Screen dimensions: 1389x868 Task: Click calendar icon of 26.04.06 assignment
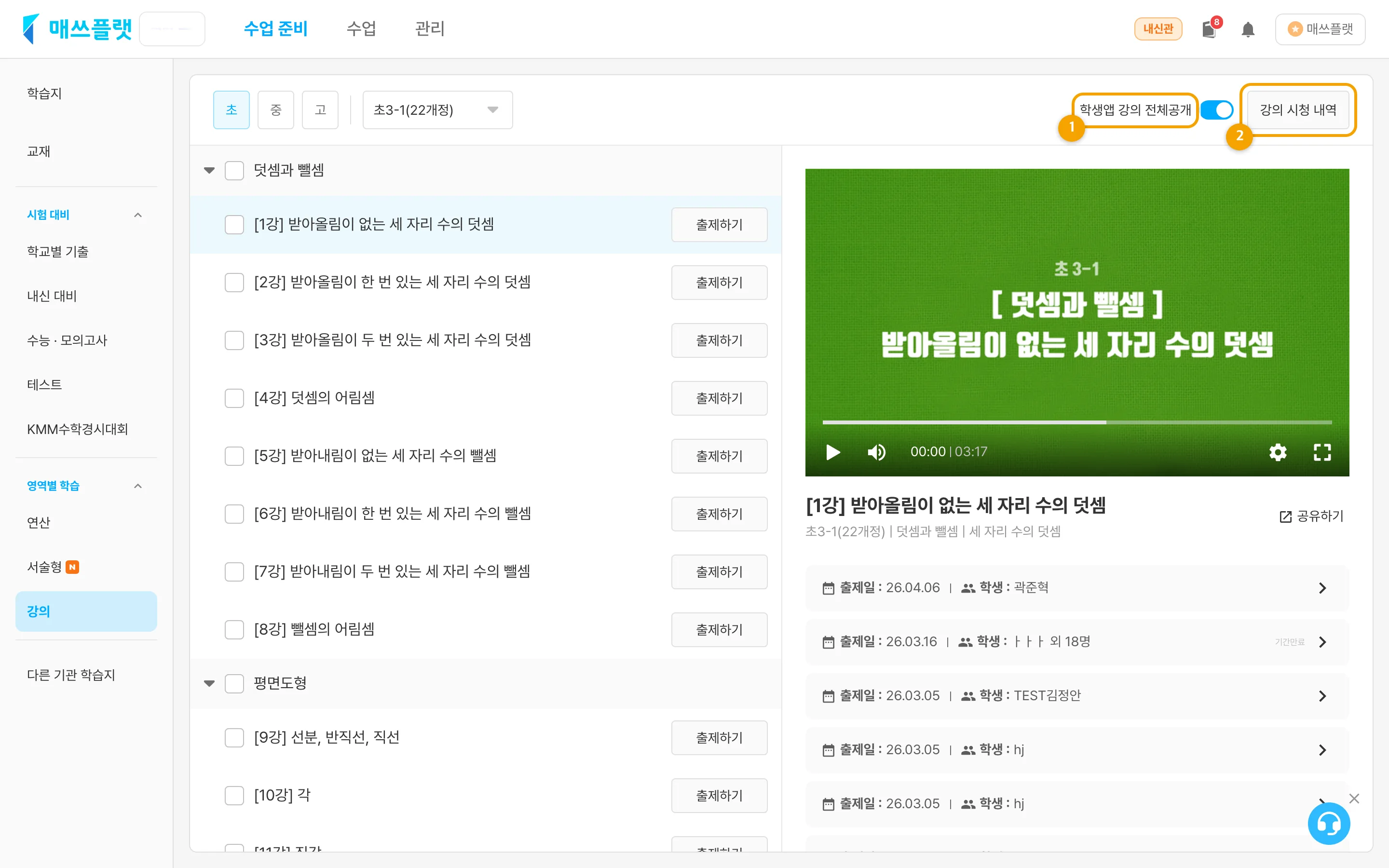(828, 588)
